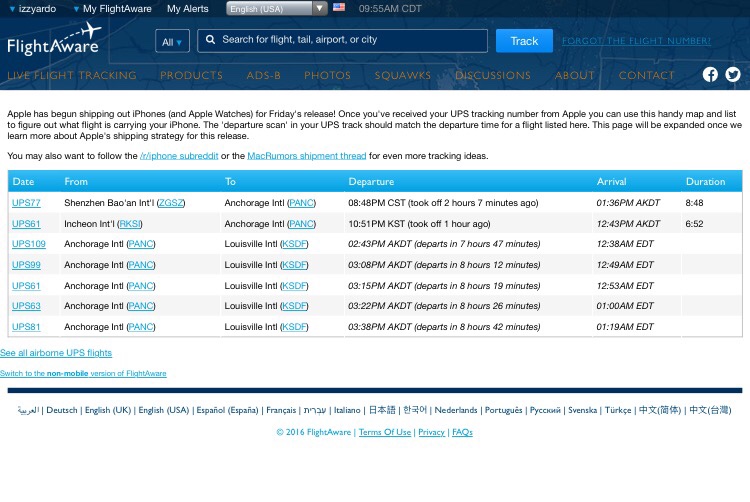
Task: Open Privacy link in footer
Action: tap(431, 432)
